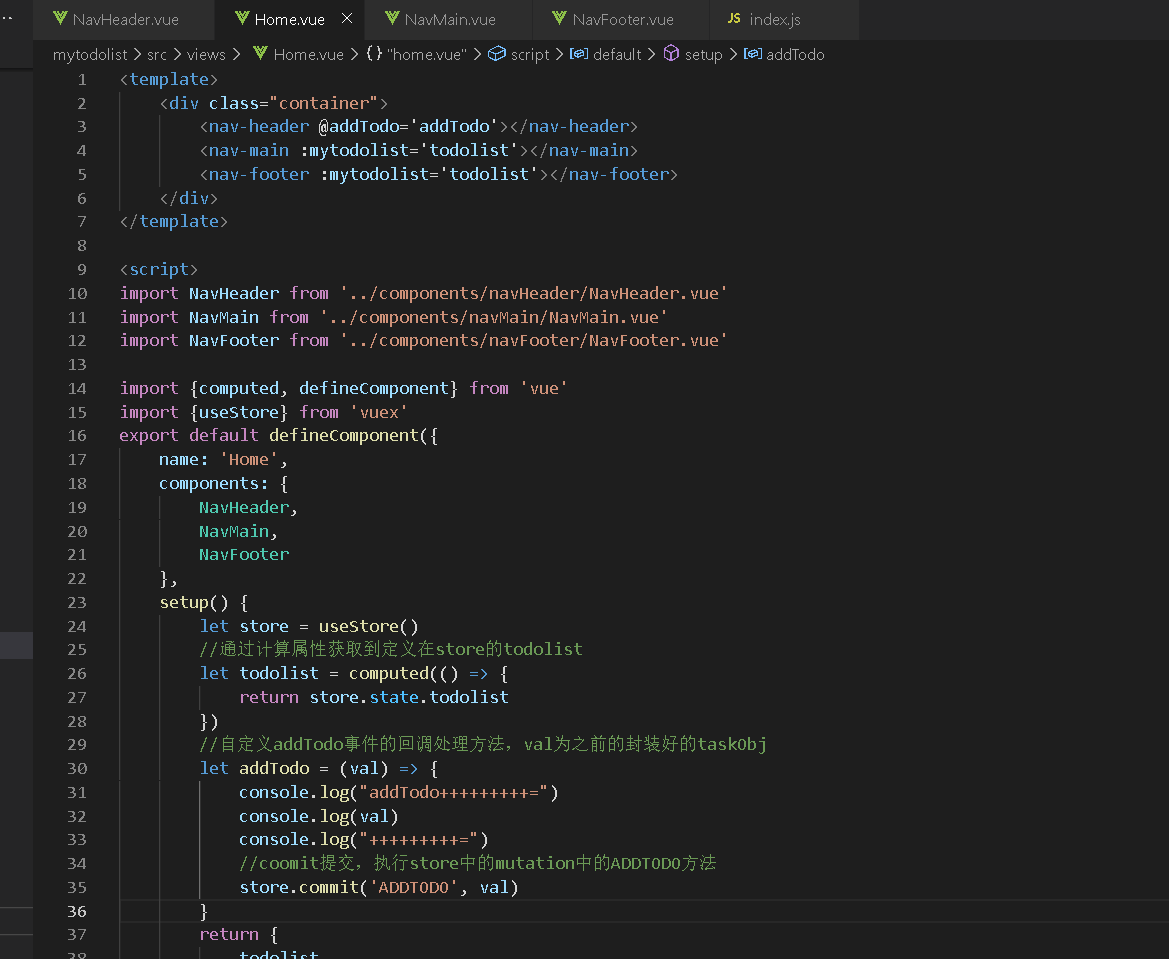Open the ellipsis more actions menu
This screenshot has height=959, width=1169.
click(7, 18)
